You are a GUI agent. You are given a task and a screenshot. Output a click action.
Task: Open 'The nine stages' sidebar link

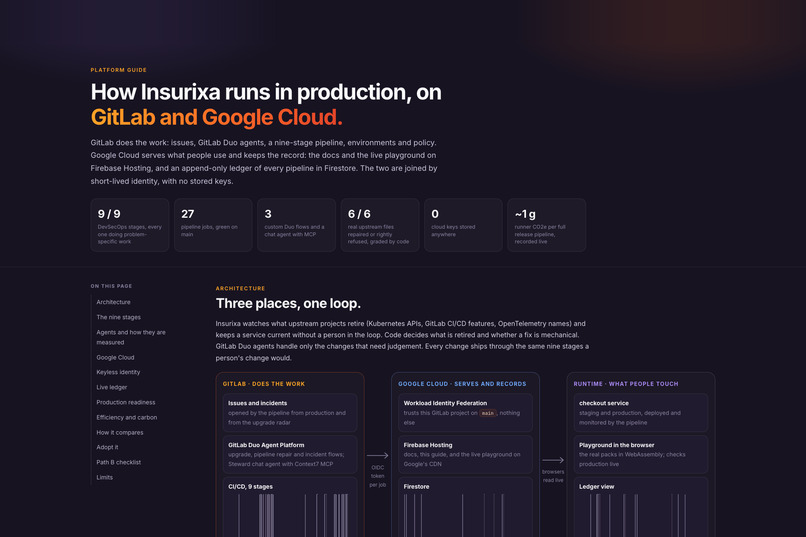tap(118, 317)
